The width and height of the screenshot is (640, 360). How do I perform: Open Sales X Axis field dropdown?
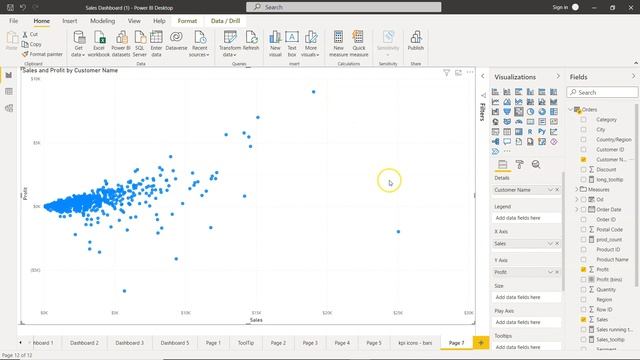point(550,243)
